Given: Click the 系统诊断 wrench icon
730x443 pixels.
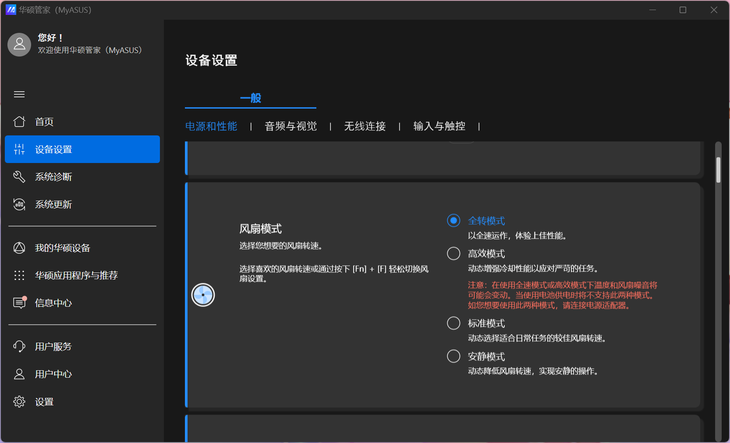Looking at the screenshot, I should [19, 177].
